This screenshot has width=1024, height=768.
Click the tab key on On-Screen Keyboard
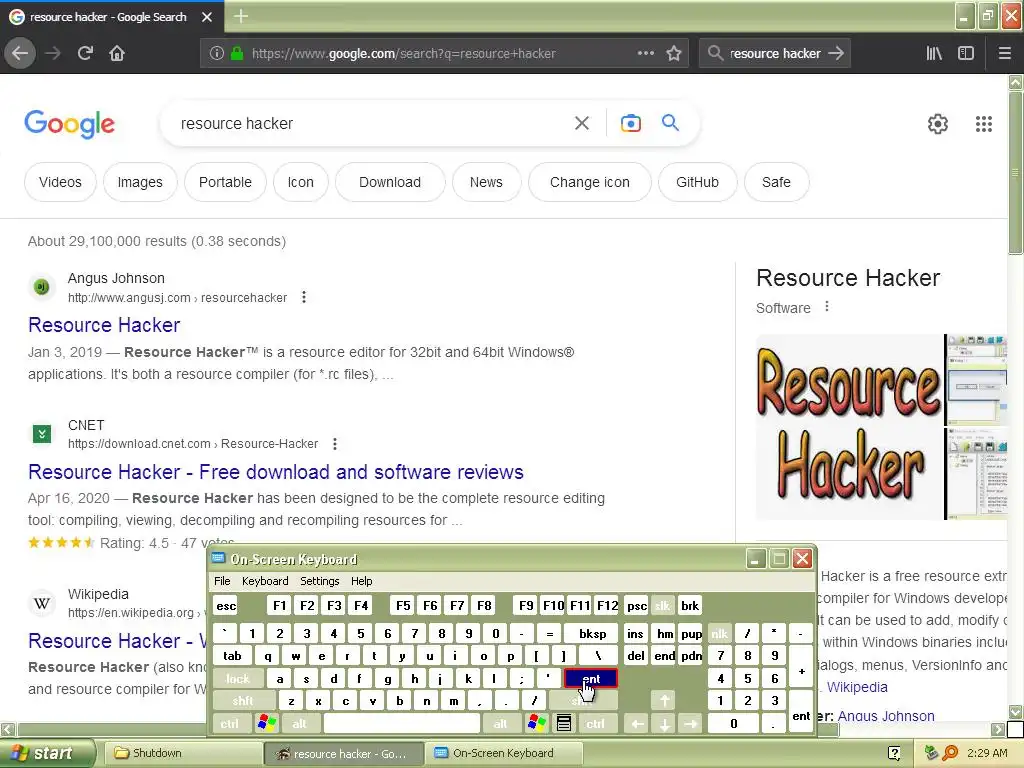(232, 656)
